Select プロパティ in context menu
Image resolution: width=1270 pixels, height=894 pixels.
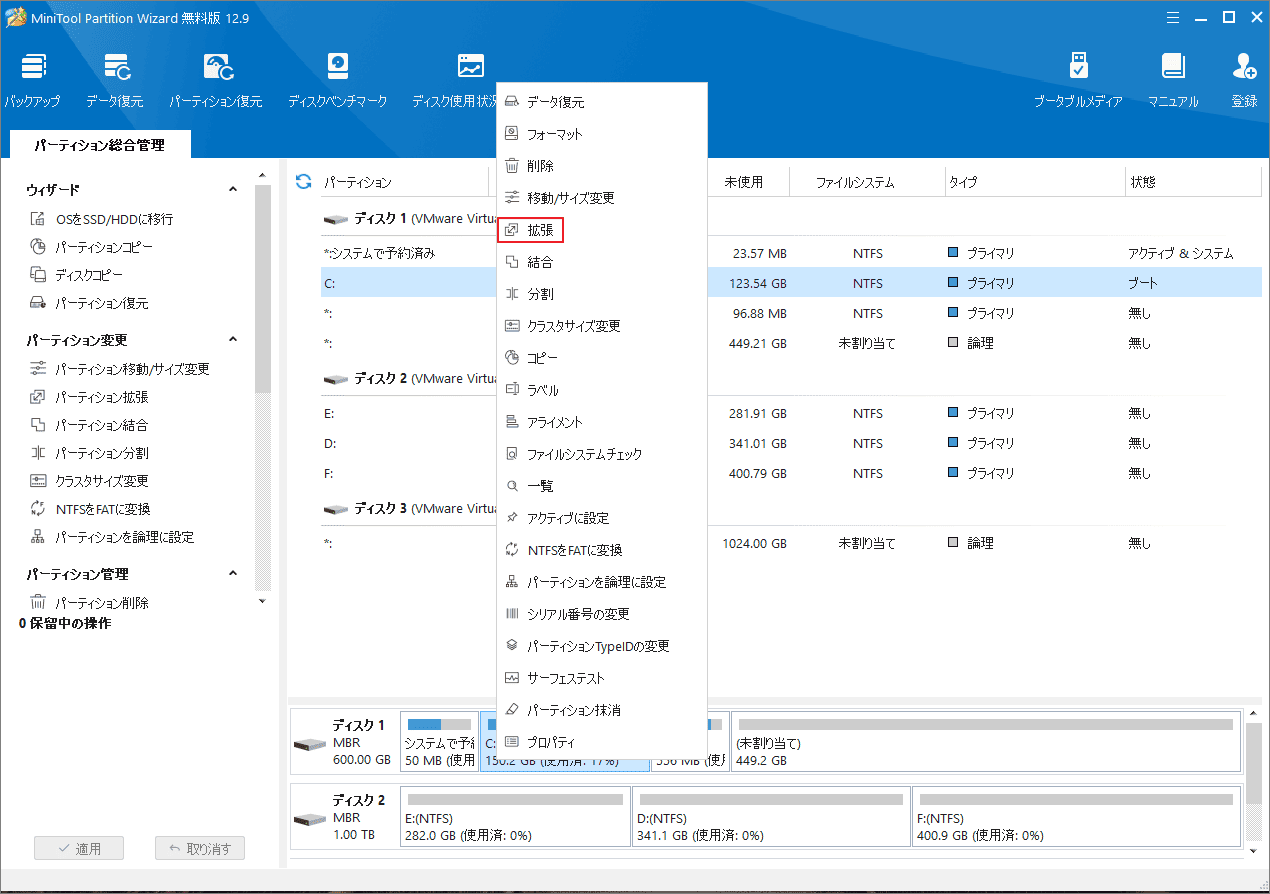[602, 742]
